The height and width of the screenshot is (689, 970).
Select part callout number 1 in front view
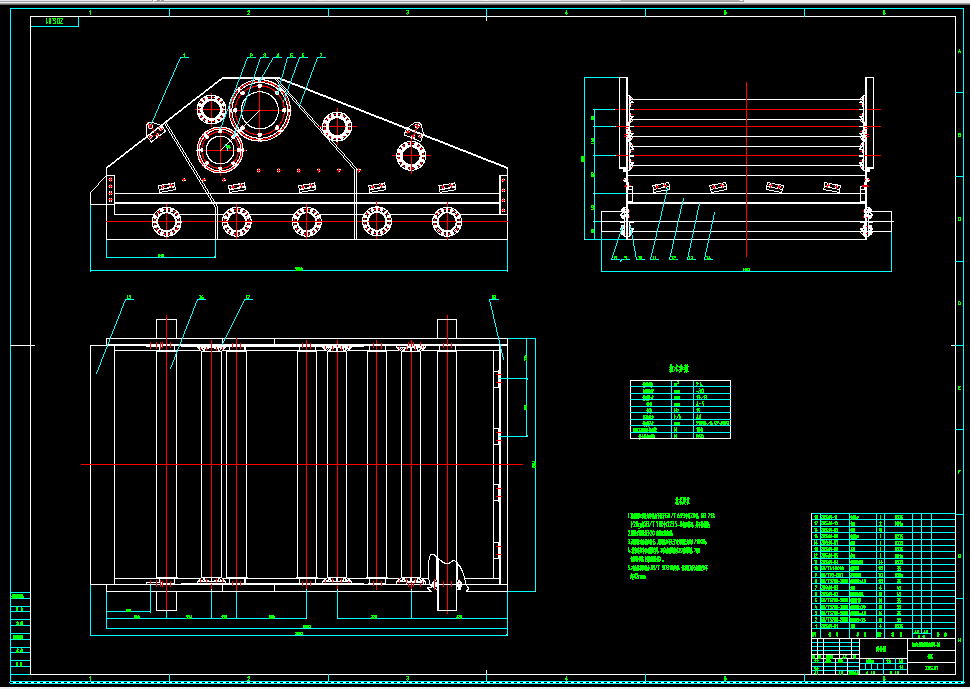point(184,56)
